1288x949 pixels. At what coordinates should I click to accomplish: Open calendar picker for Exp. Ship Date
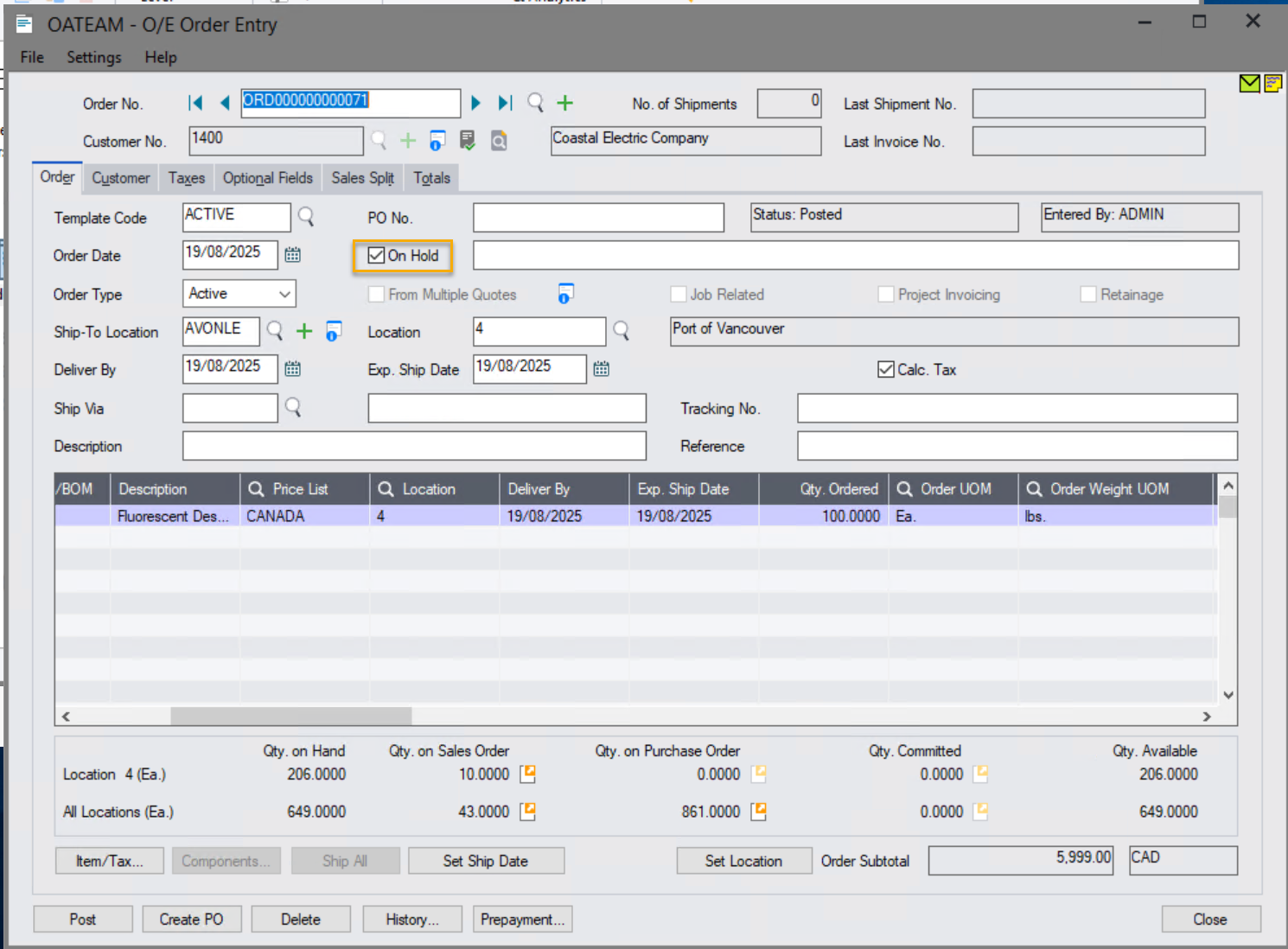click(x=602, y=369)
